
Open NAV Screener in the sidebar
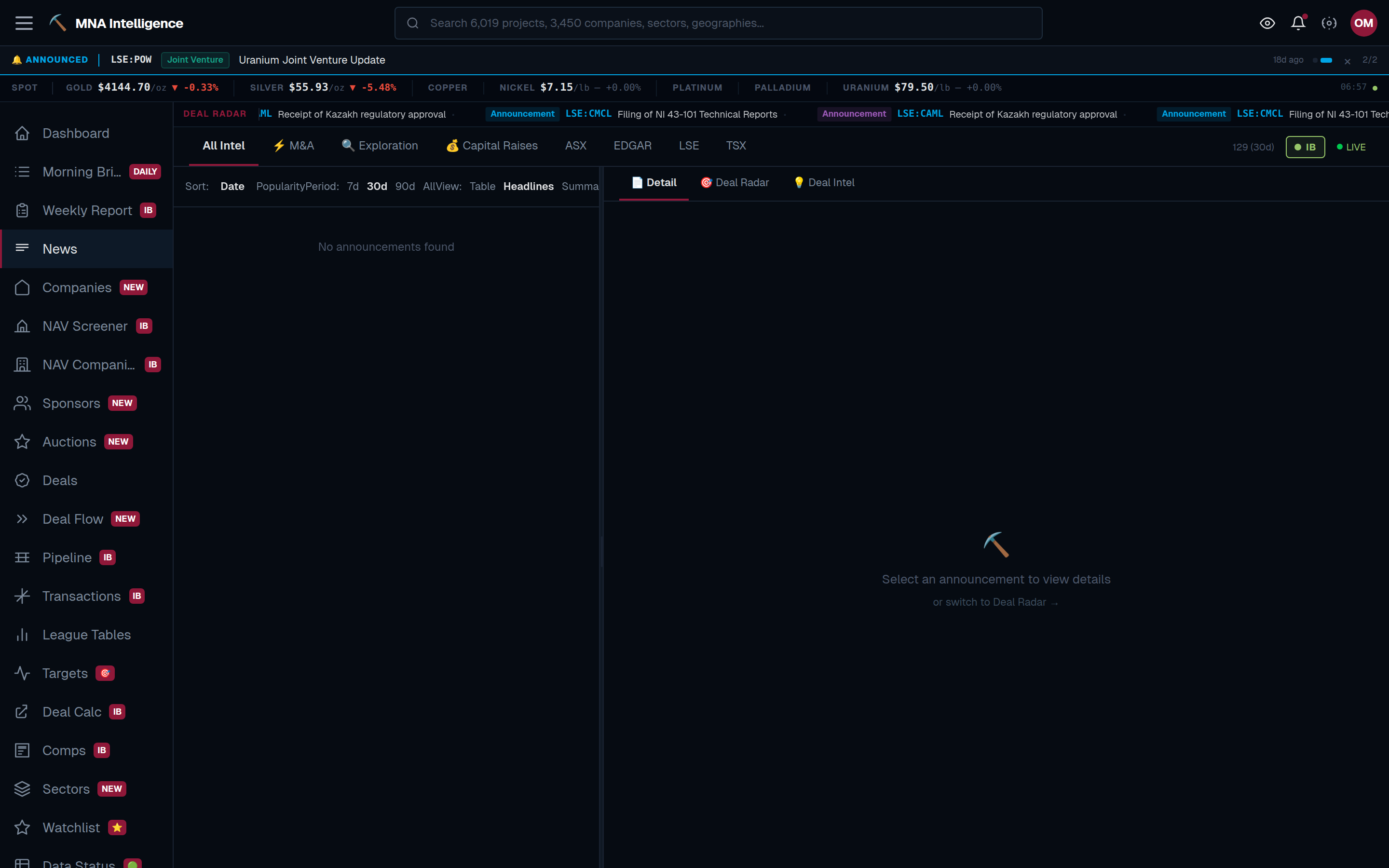coord(87,326)
